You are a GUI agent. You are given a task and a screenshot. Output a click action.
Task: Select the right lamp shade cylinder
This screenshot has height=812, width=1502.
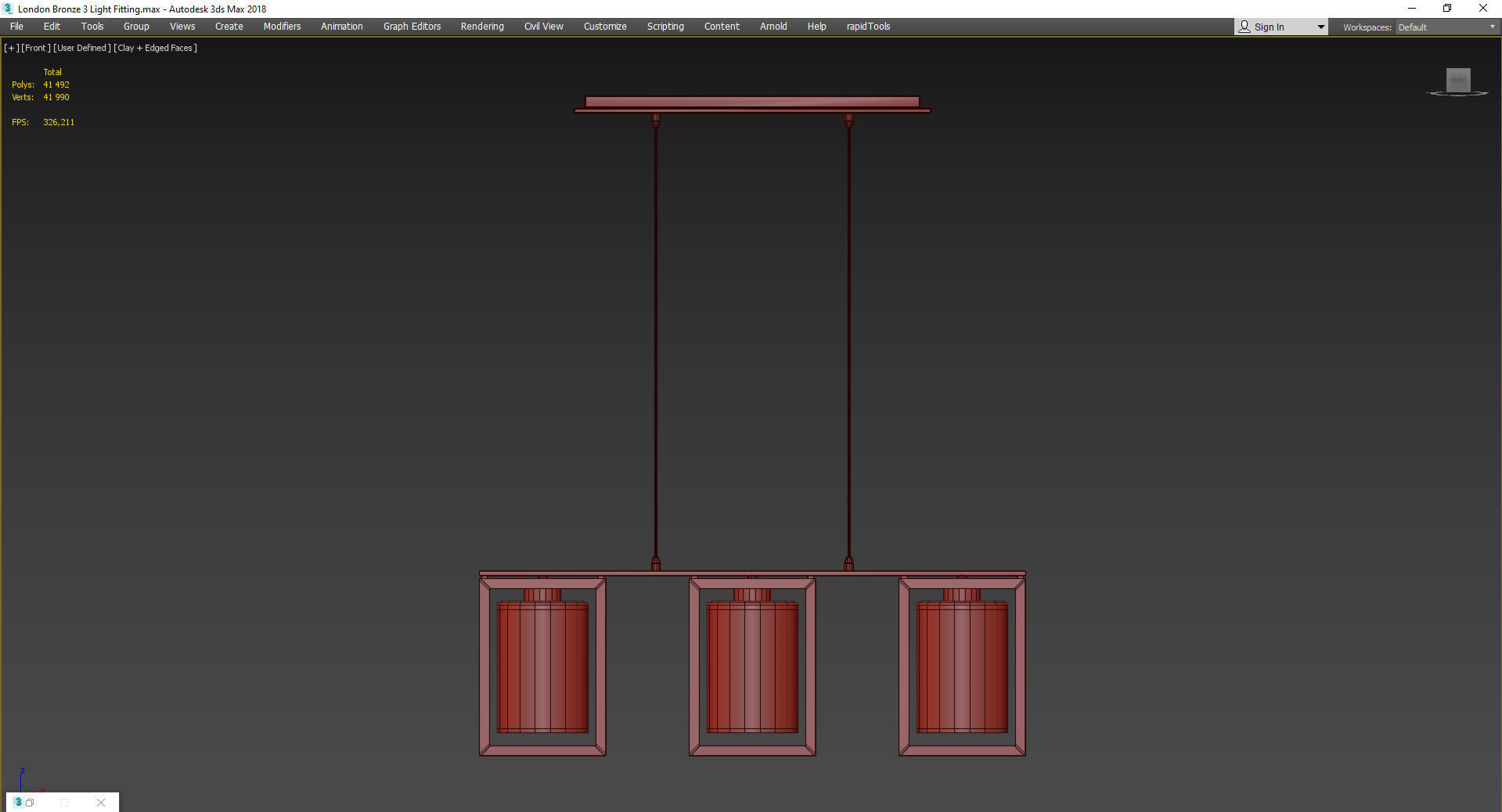tap(962, 666)
